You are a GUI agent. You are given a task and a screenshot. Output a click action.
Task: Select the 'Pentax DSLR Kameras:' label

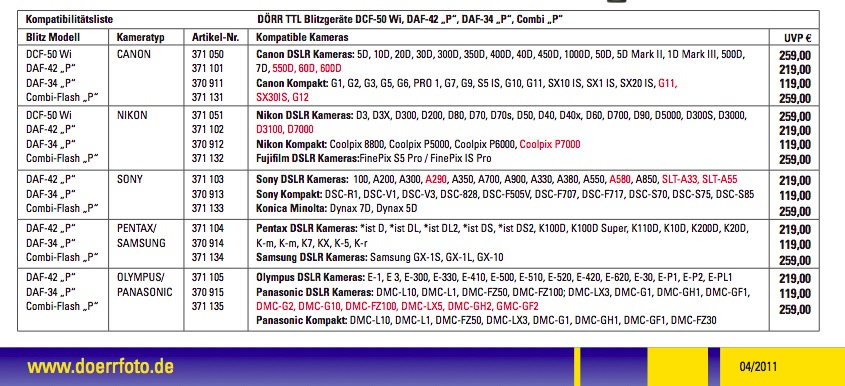[307, 229]
